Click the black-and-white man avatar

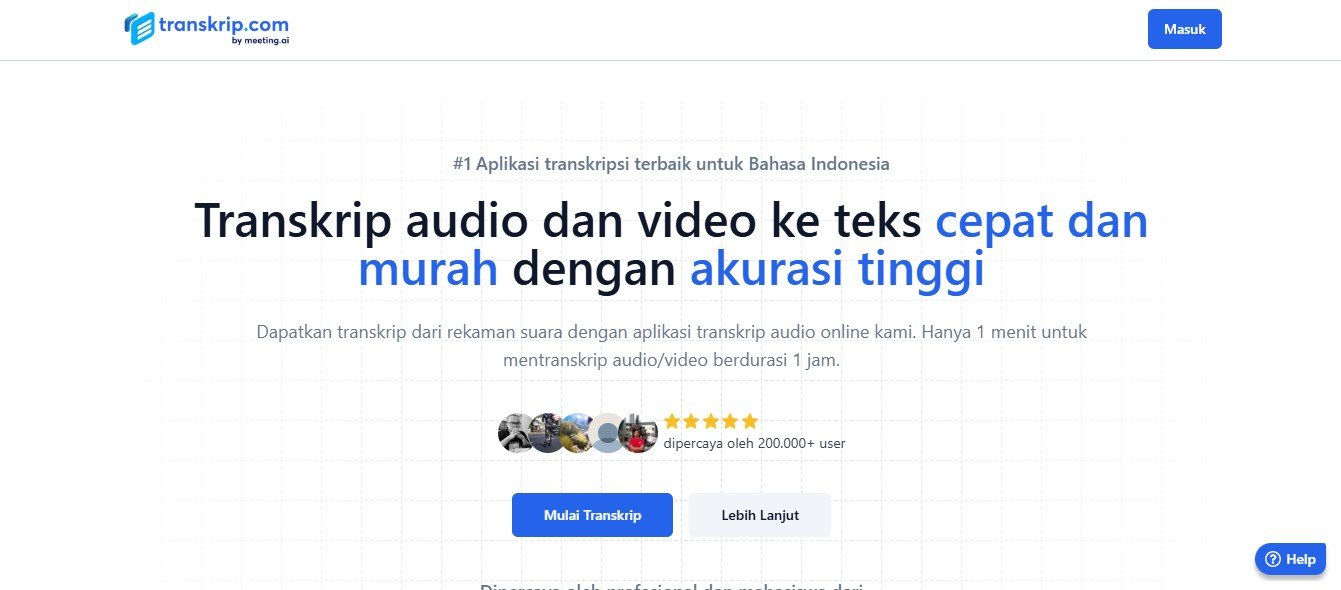pos(516,433)
